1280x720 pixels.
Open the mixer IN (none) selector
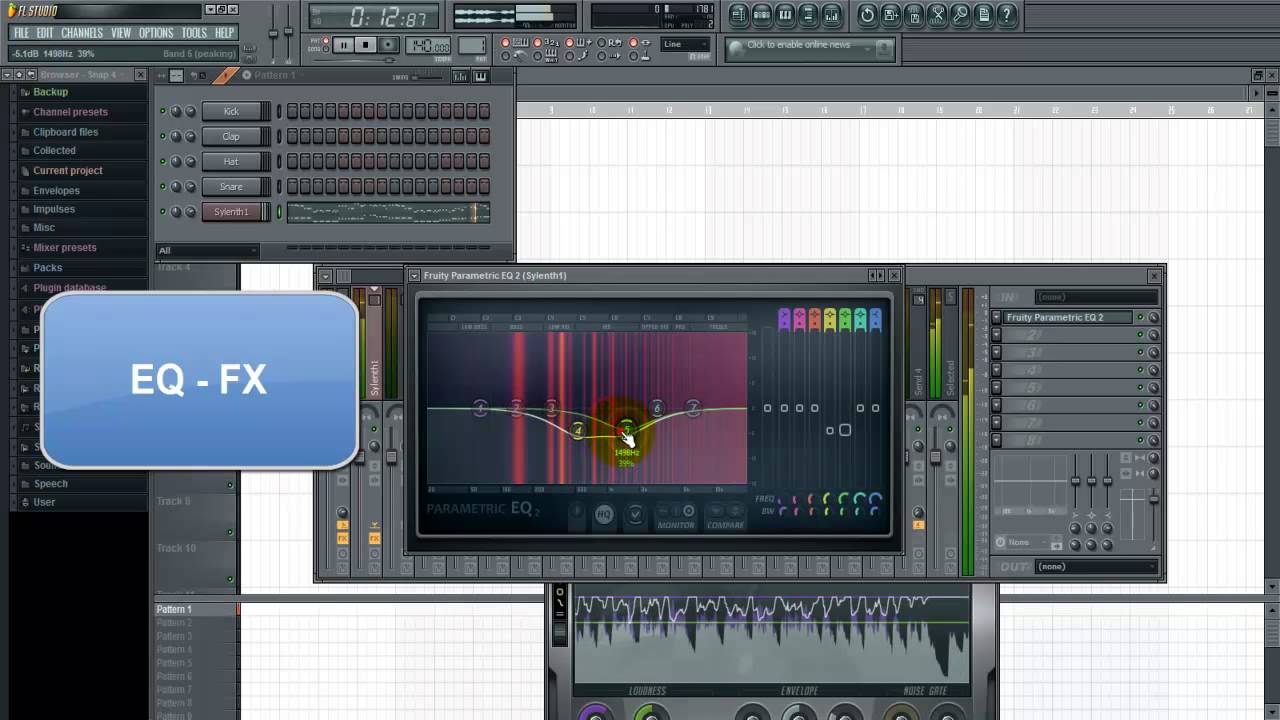[x=1096, y=297]
